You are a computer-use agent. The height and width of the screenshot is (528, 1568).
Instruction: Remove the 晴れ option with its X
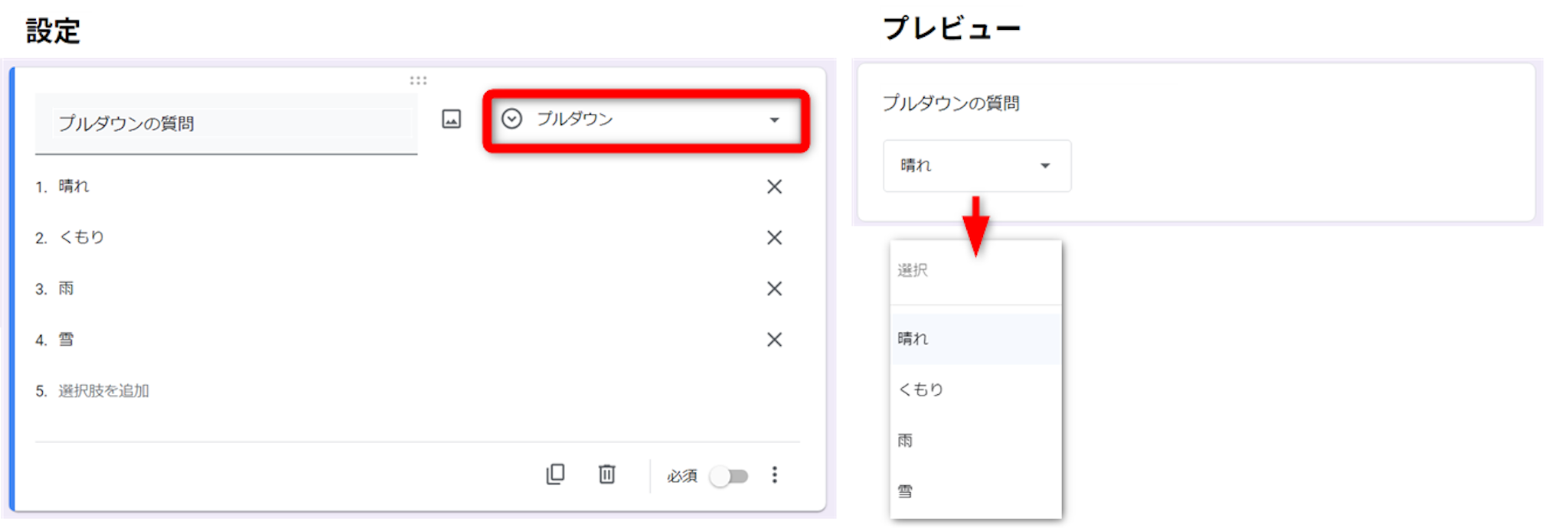(774, 187)
